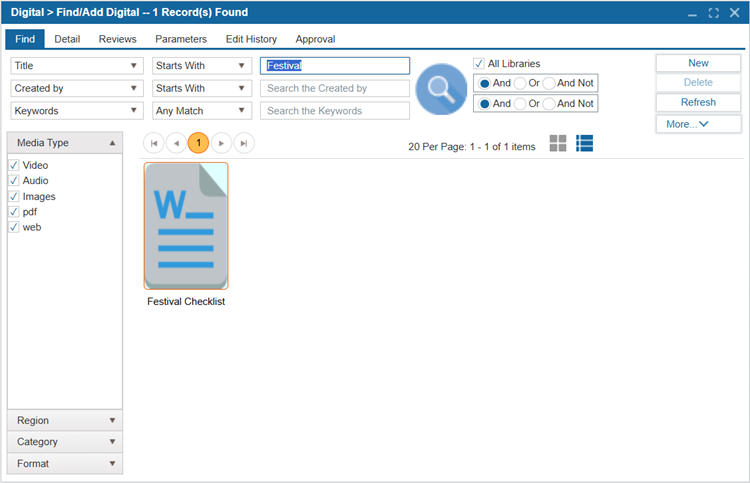Collapse the Media Type panel
This screenshot has width=750, height=483.
tap(65, 143)
